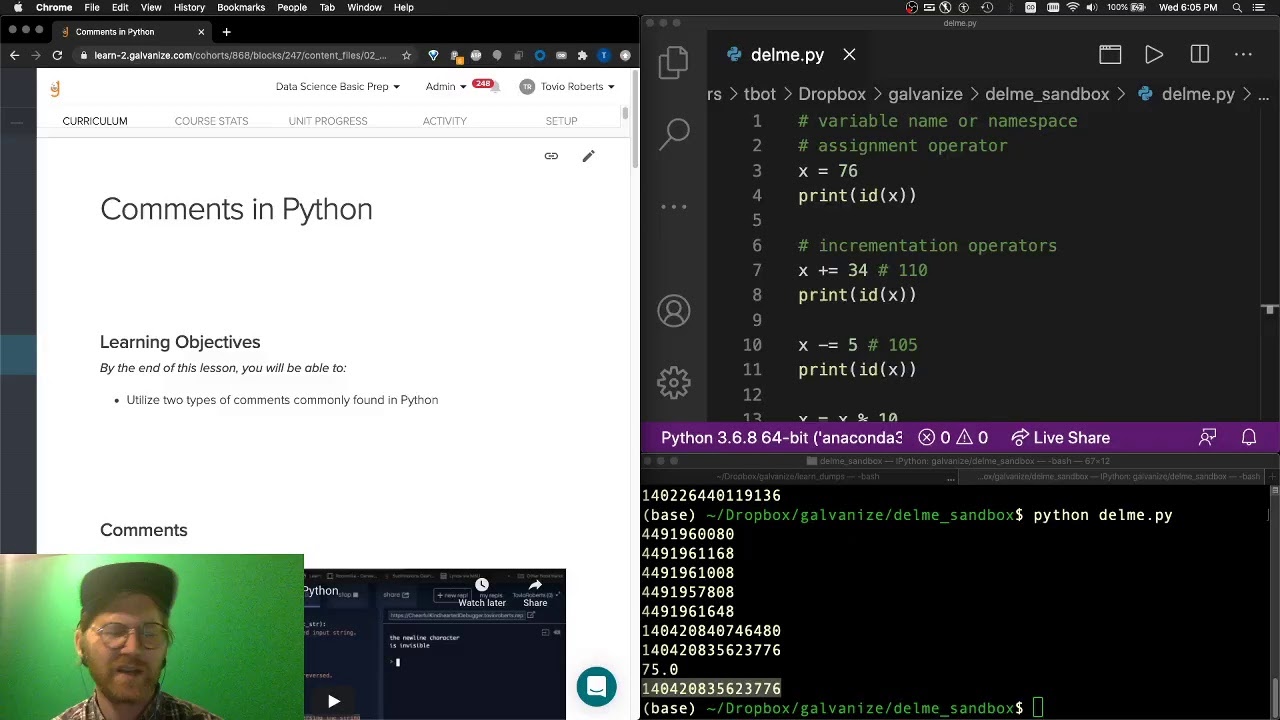Start Live Share session
The width and height of the screenshot is (1280, 720).
(x=1060, y=437)
